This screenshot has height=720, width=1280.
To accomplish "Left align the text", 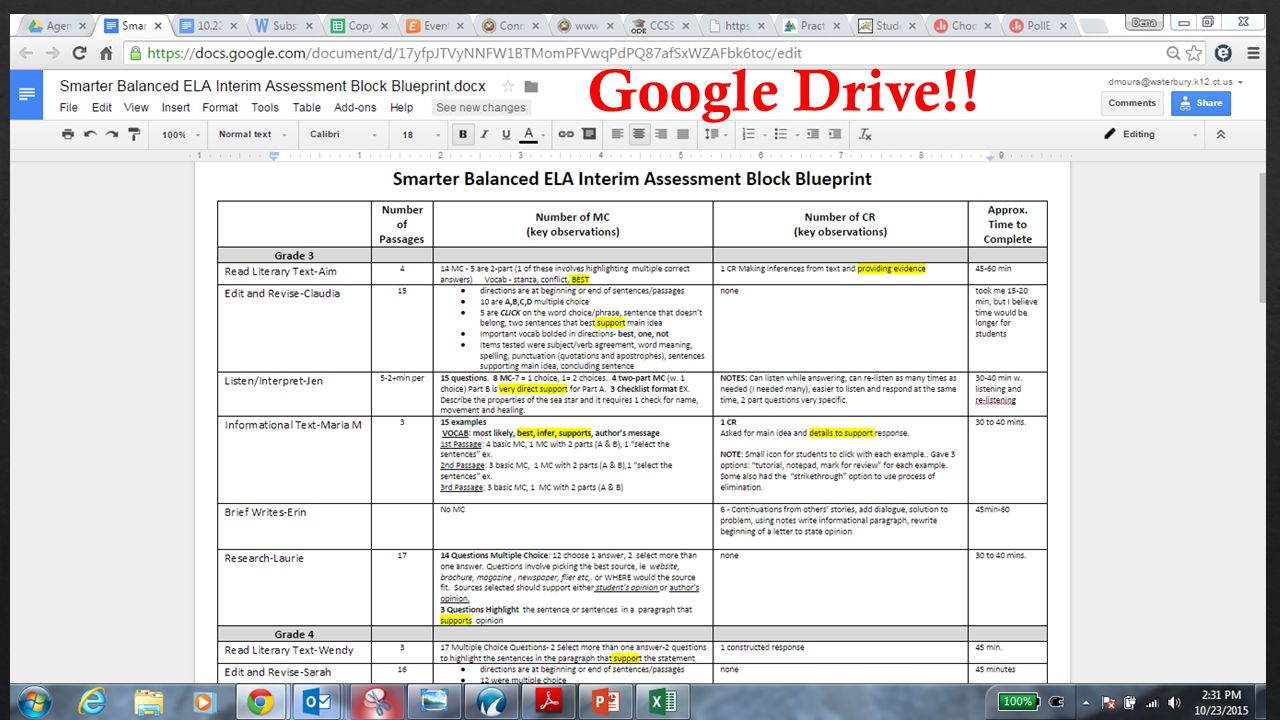I will pyautogui.click(x=617, y=134).
